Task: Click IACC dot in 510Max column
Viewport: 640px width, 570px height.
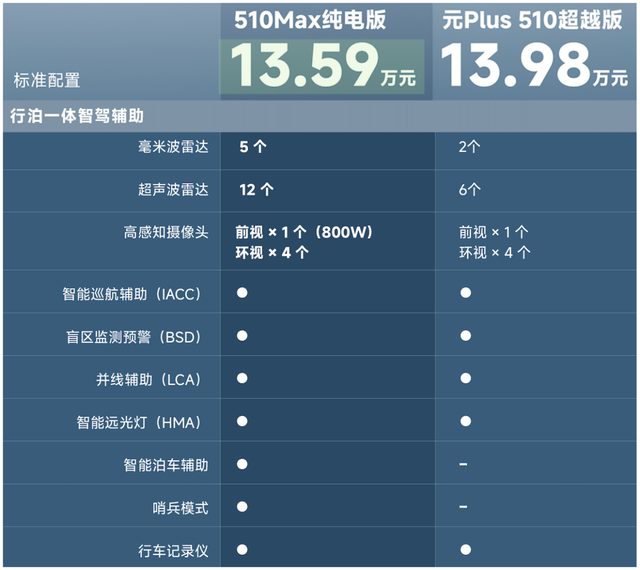Action: [242, 293]
